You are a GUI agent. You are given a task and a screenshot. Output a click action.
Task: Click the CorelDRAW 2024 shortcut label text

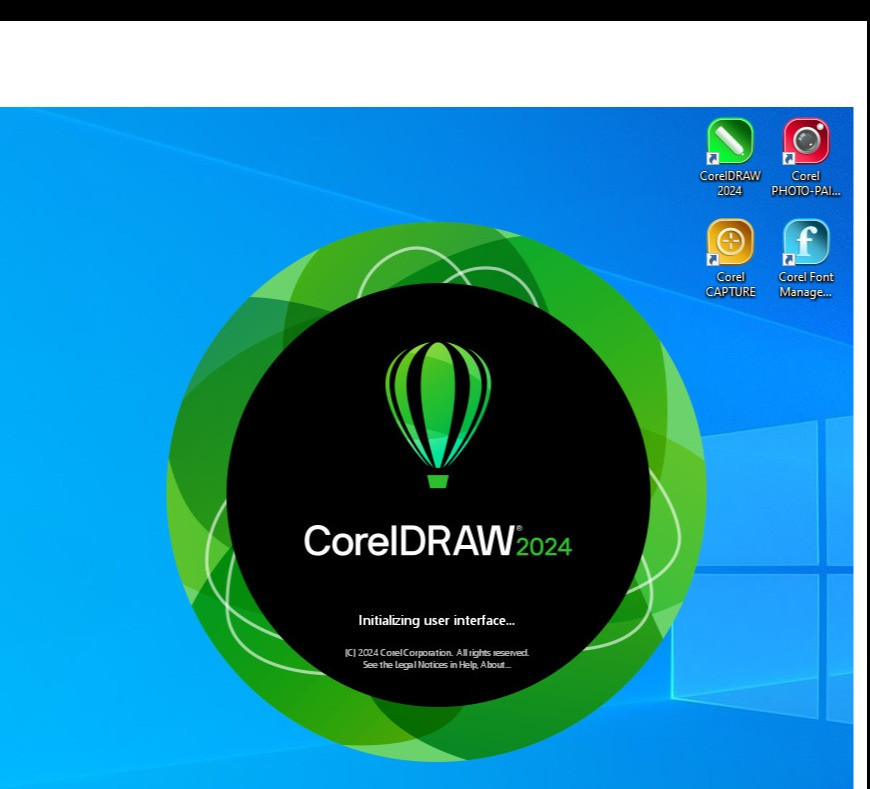[x=729, y=183]
